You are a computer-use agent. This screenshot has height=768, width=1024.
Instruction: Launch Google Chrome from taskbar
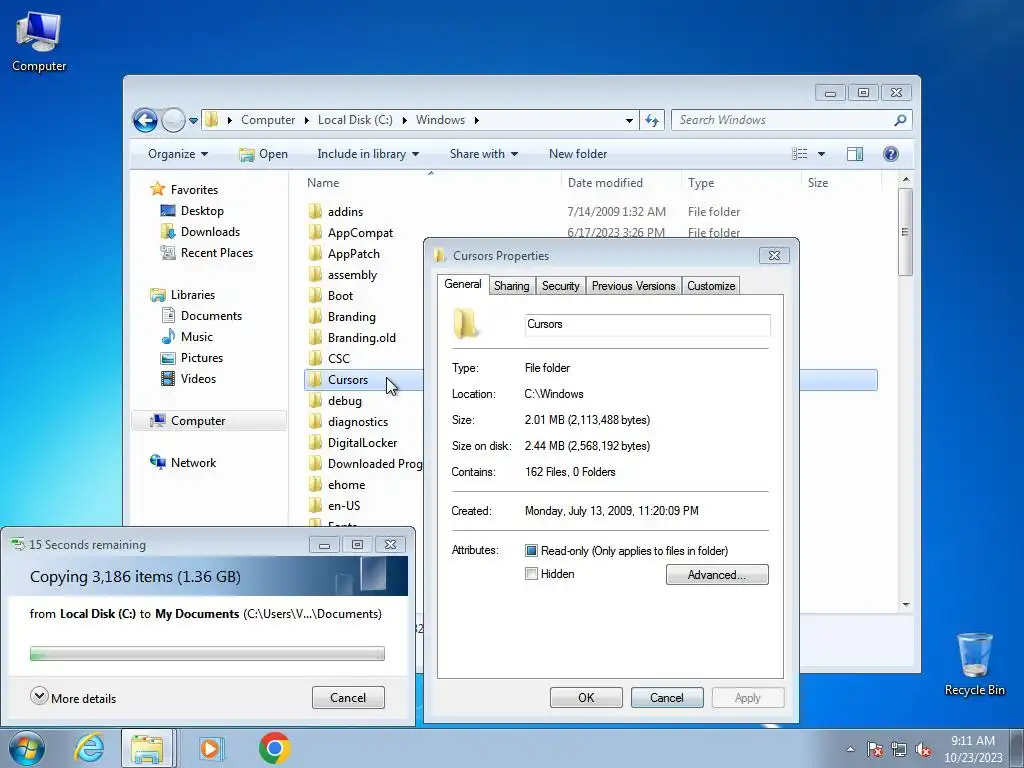(x=274, y=748)
